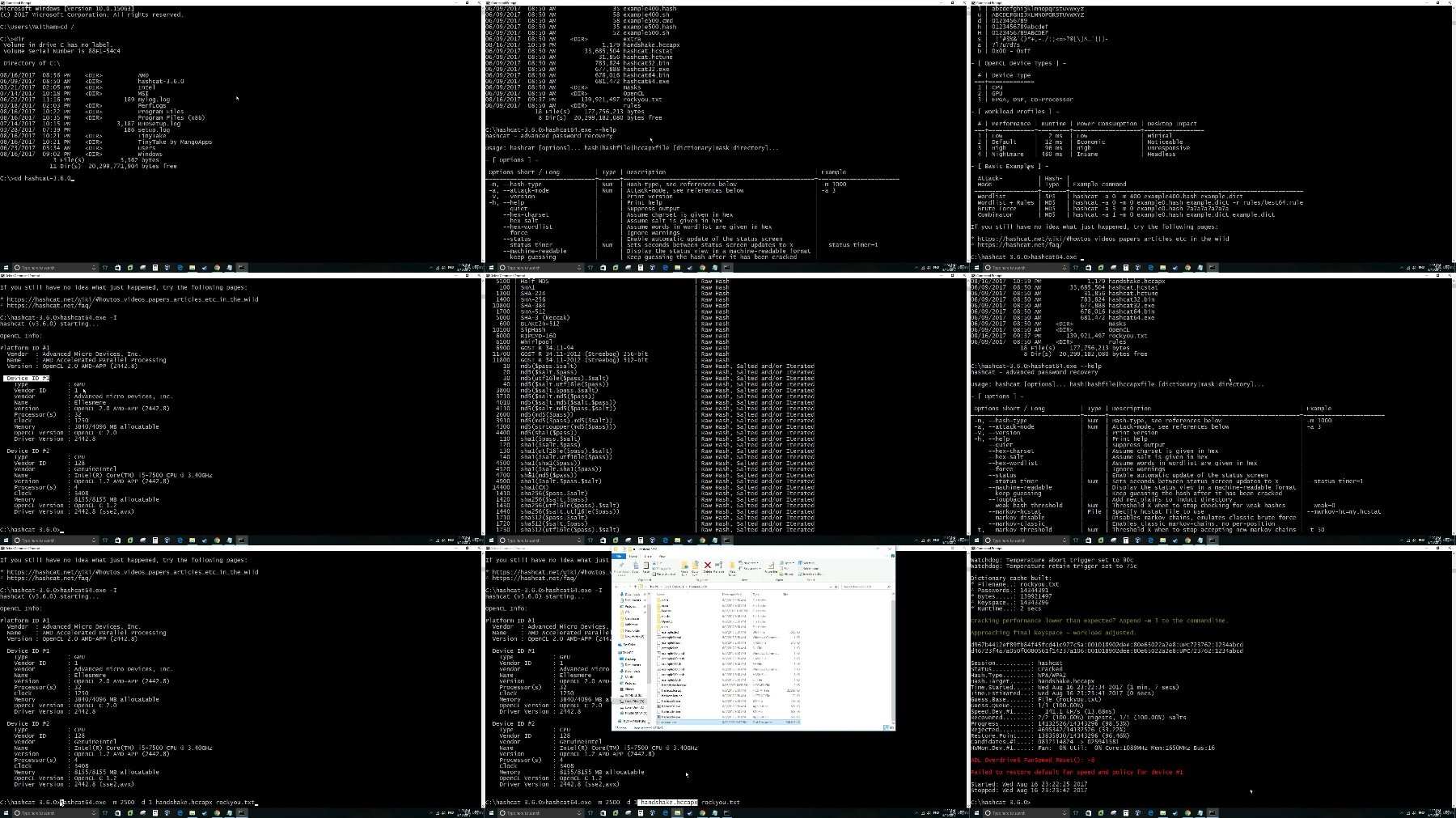This screenshot has height=818, width=1456.
Task: Click the Move to icon in Organize group
Action: tap(684, 570)
